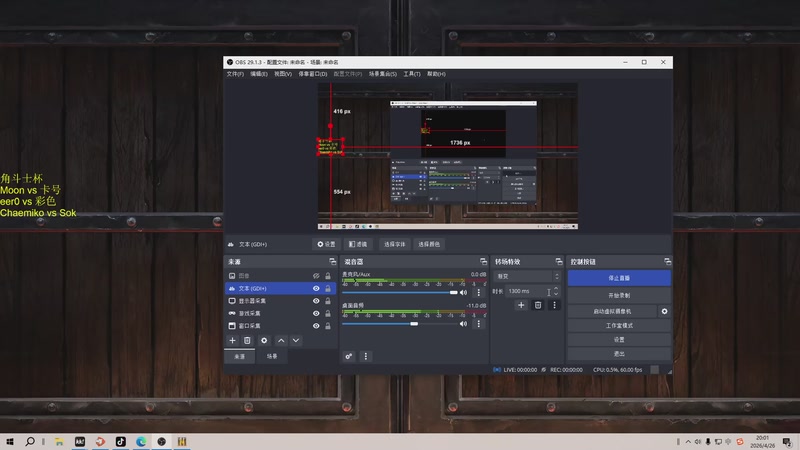Move selected source up

click(x=281, y=340)
